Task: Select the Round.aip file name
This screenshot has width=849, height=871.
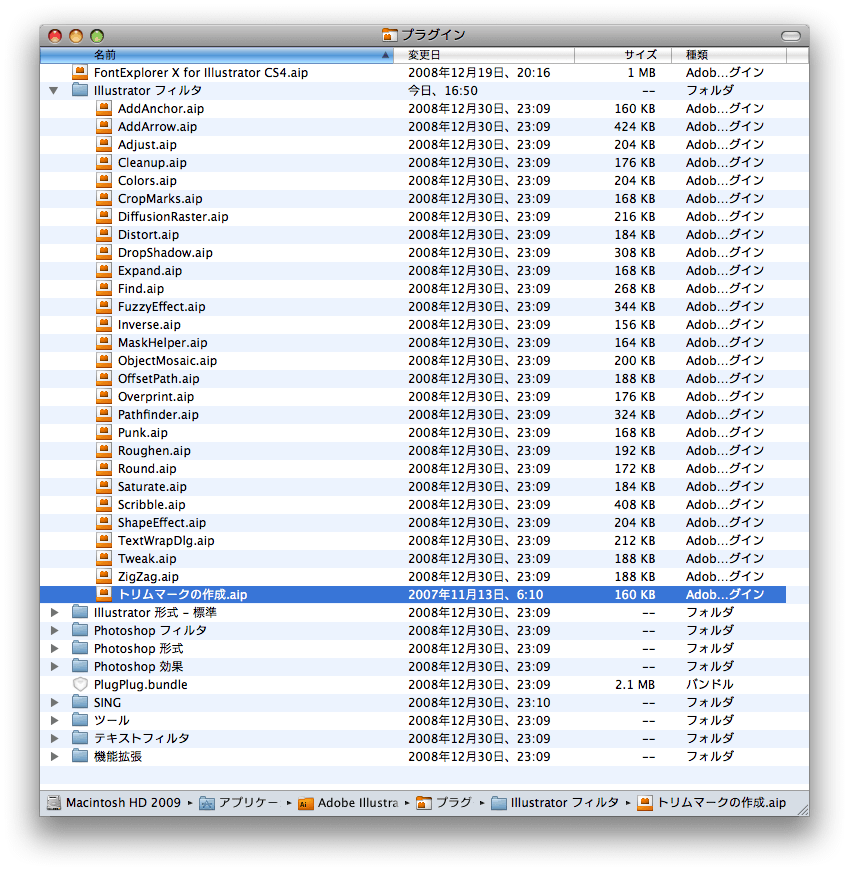Action: (x=147, y=468)
